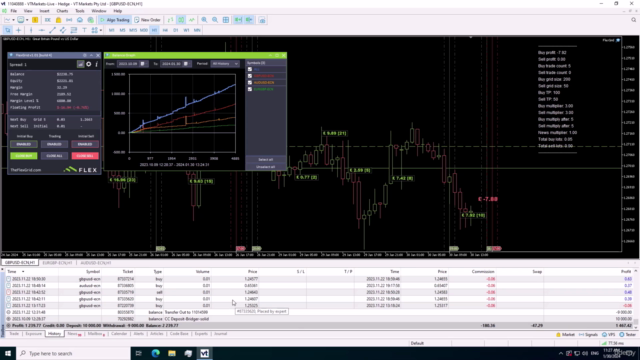Click the Windows taskbar search box

tap(73, 353)
